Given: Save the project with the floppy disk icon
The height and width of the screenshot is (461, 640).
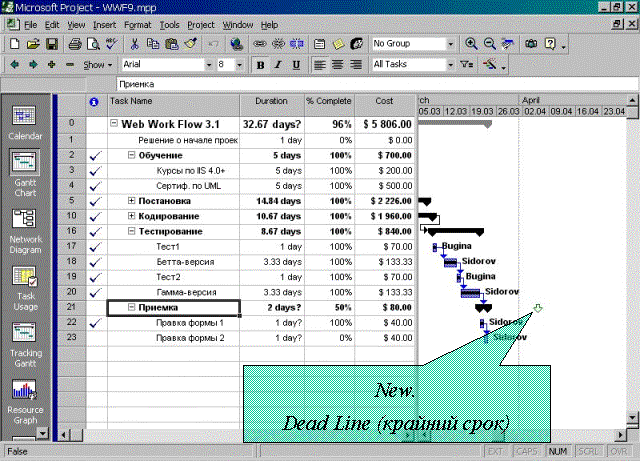Looking at the screenshot, I should [52, 44].
